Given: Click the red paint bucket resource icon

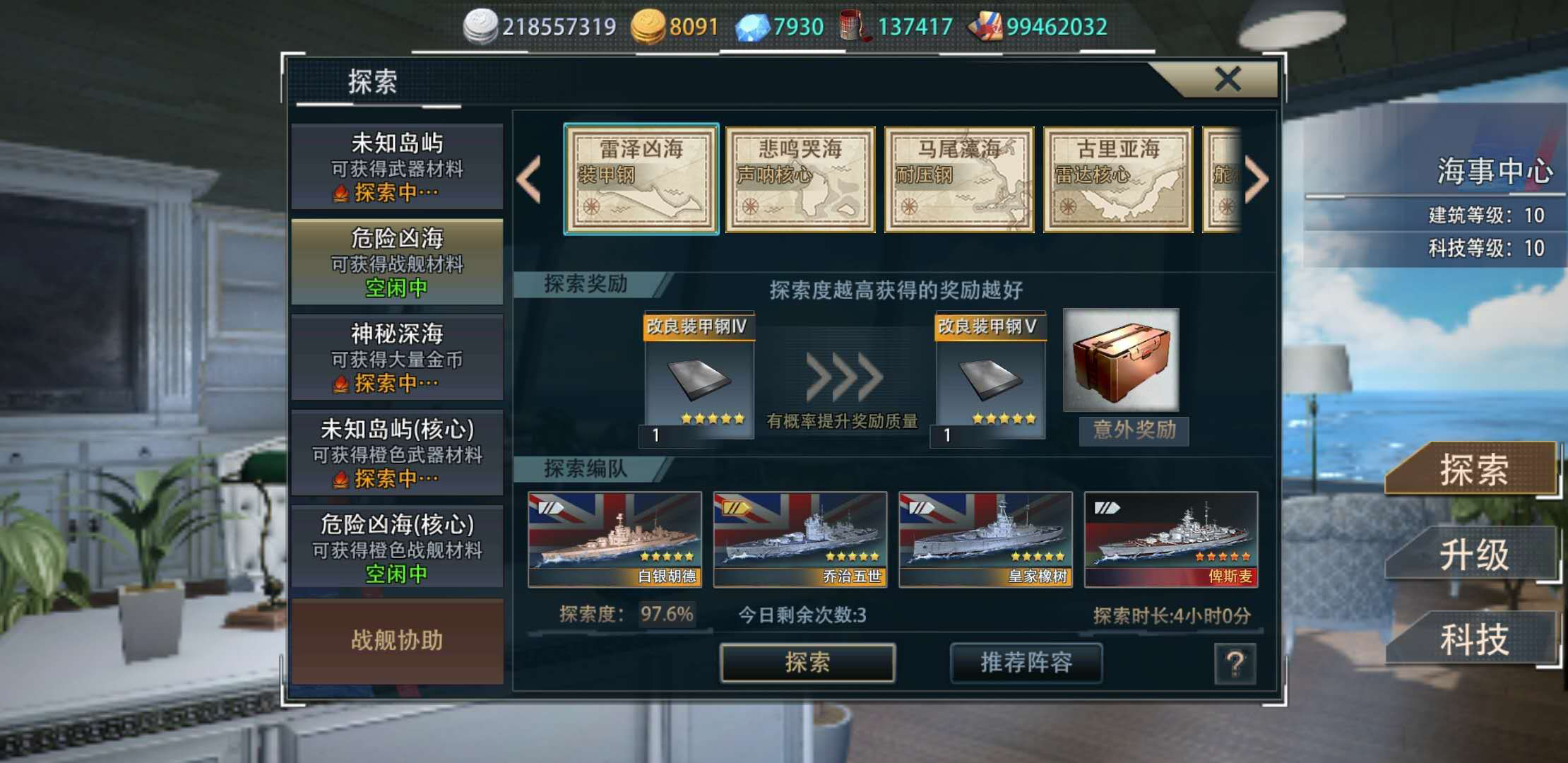Looking at the screenshot, I should click(x=855, y=27).
